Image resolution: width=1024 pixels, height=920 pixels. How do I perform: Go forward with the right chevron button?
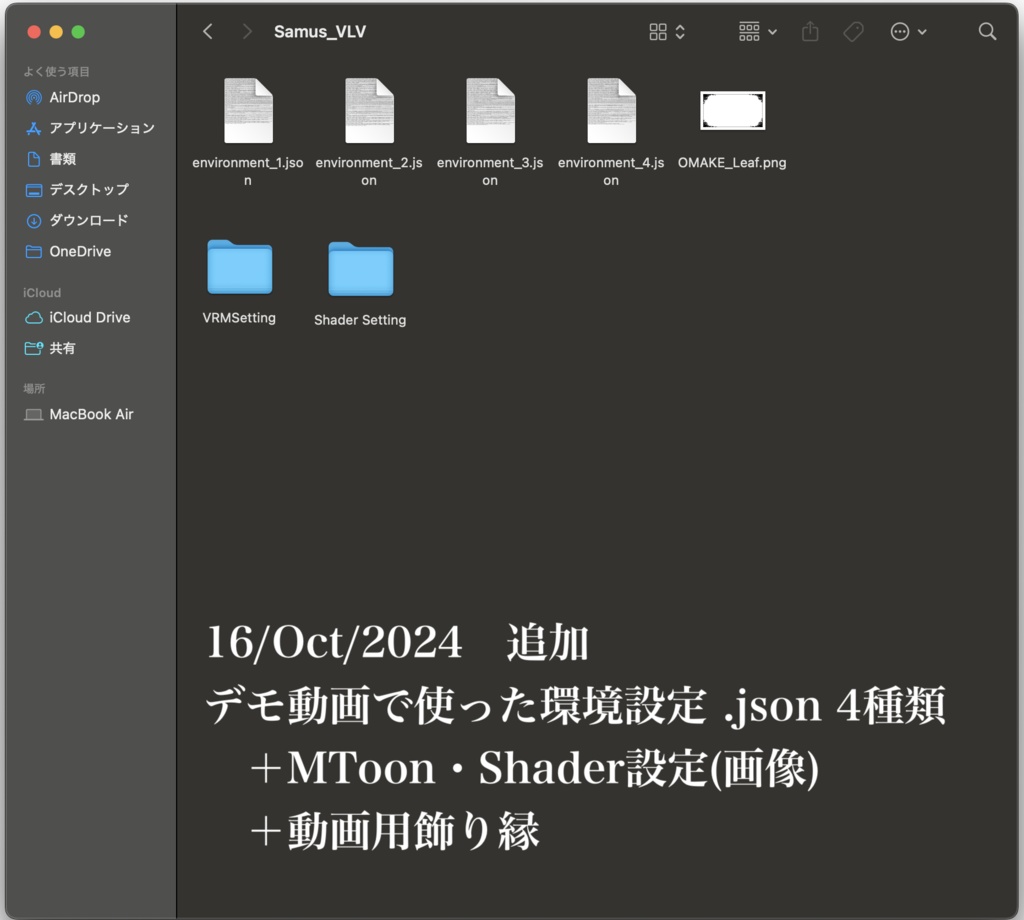point(246,31)
